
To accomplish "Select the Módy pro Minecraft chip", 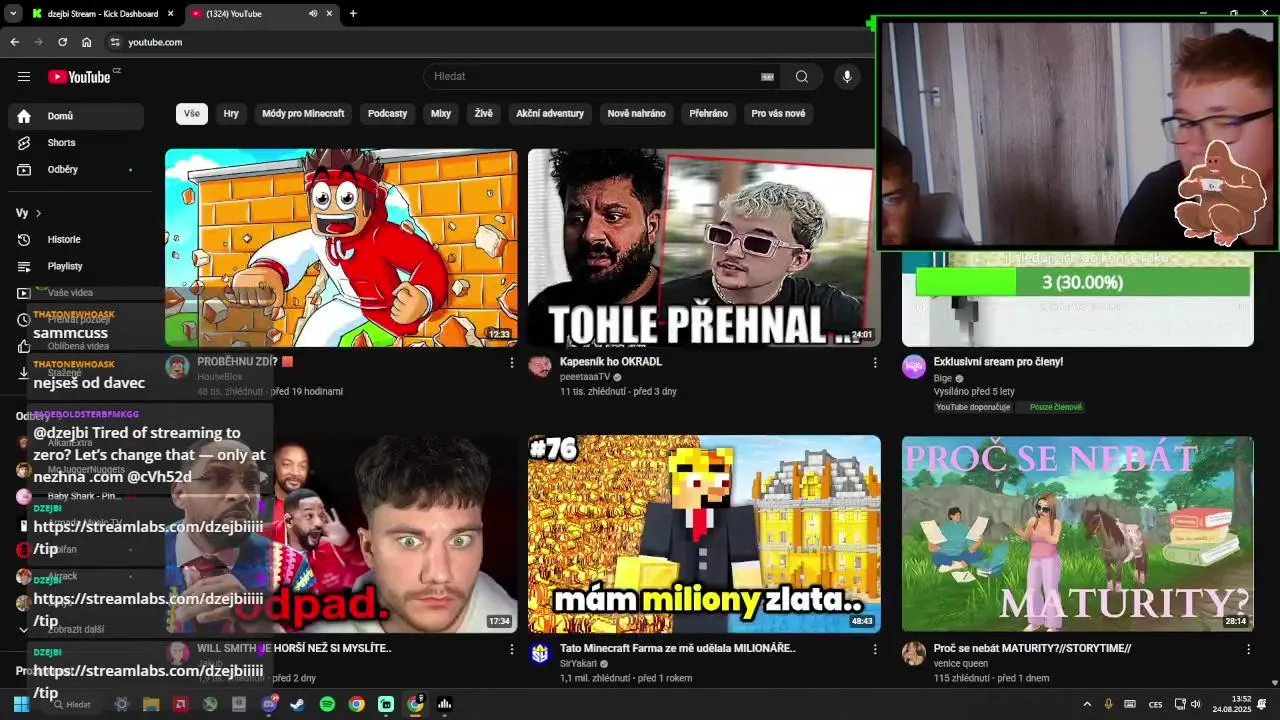I will [x=303, y=114].
